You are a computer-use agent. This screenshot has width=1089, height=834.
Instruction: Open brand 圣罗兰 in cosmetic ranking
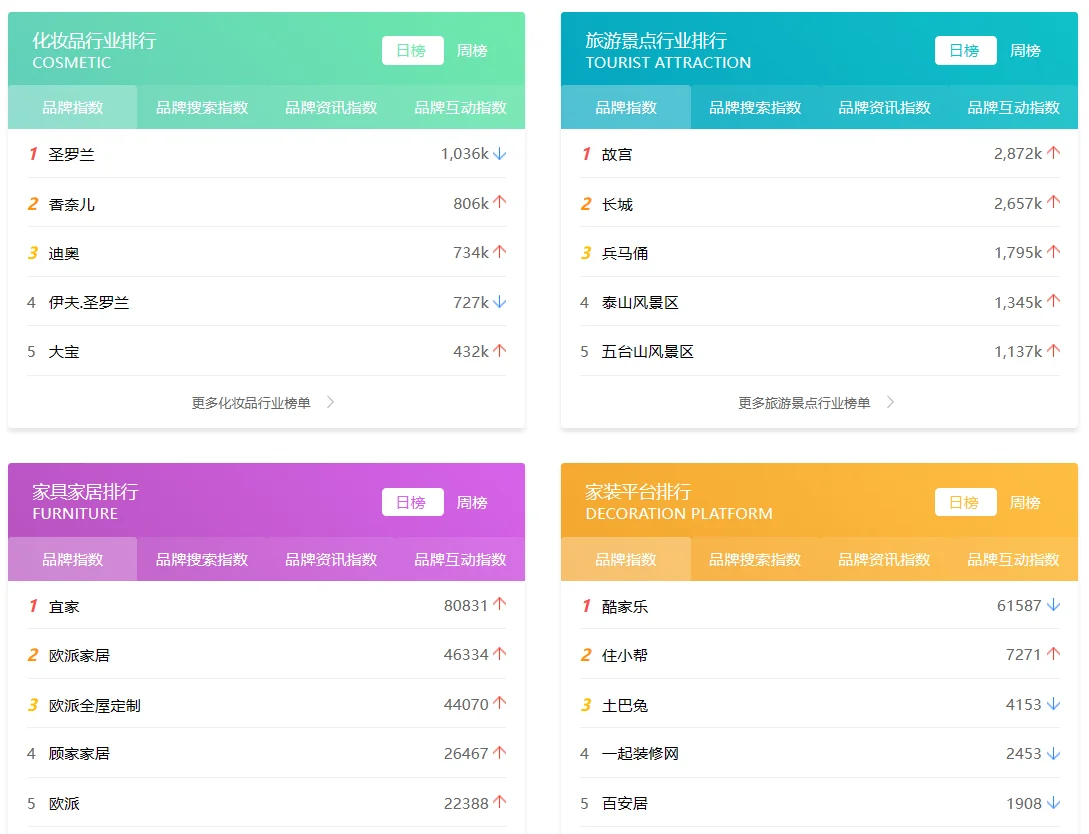[x=72, y=154]
